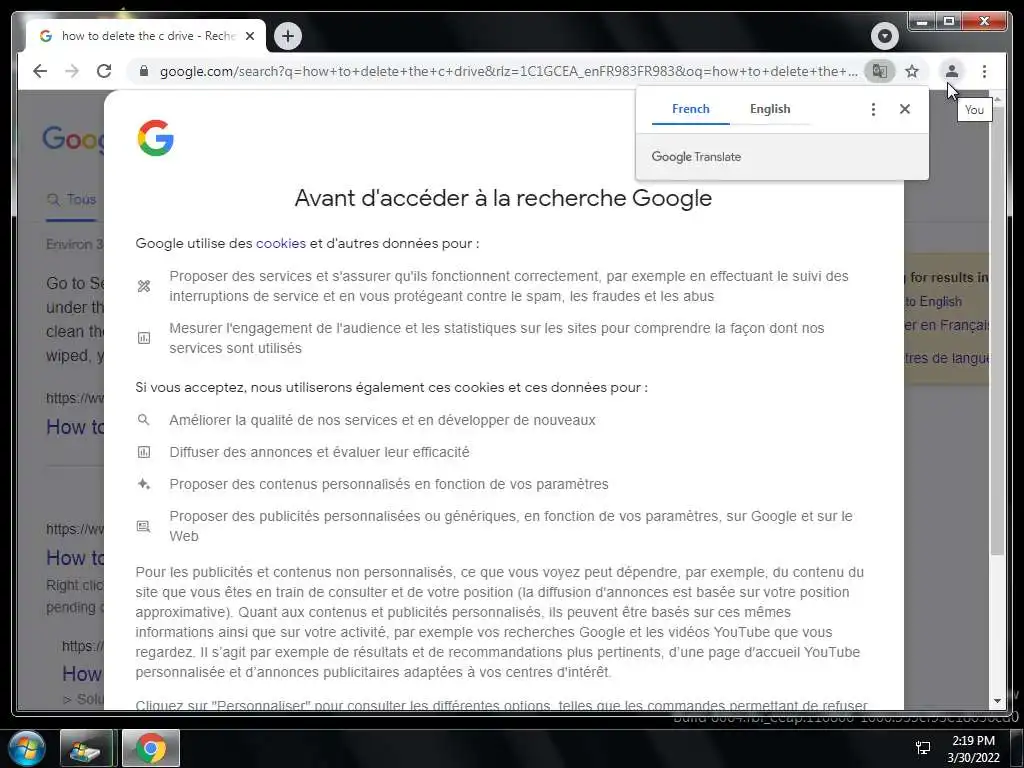Open the pinned Windows taskbar application
The height and width of the screenshot is (768, 1024).
pos(87,748)
